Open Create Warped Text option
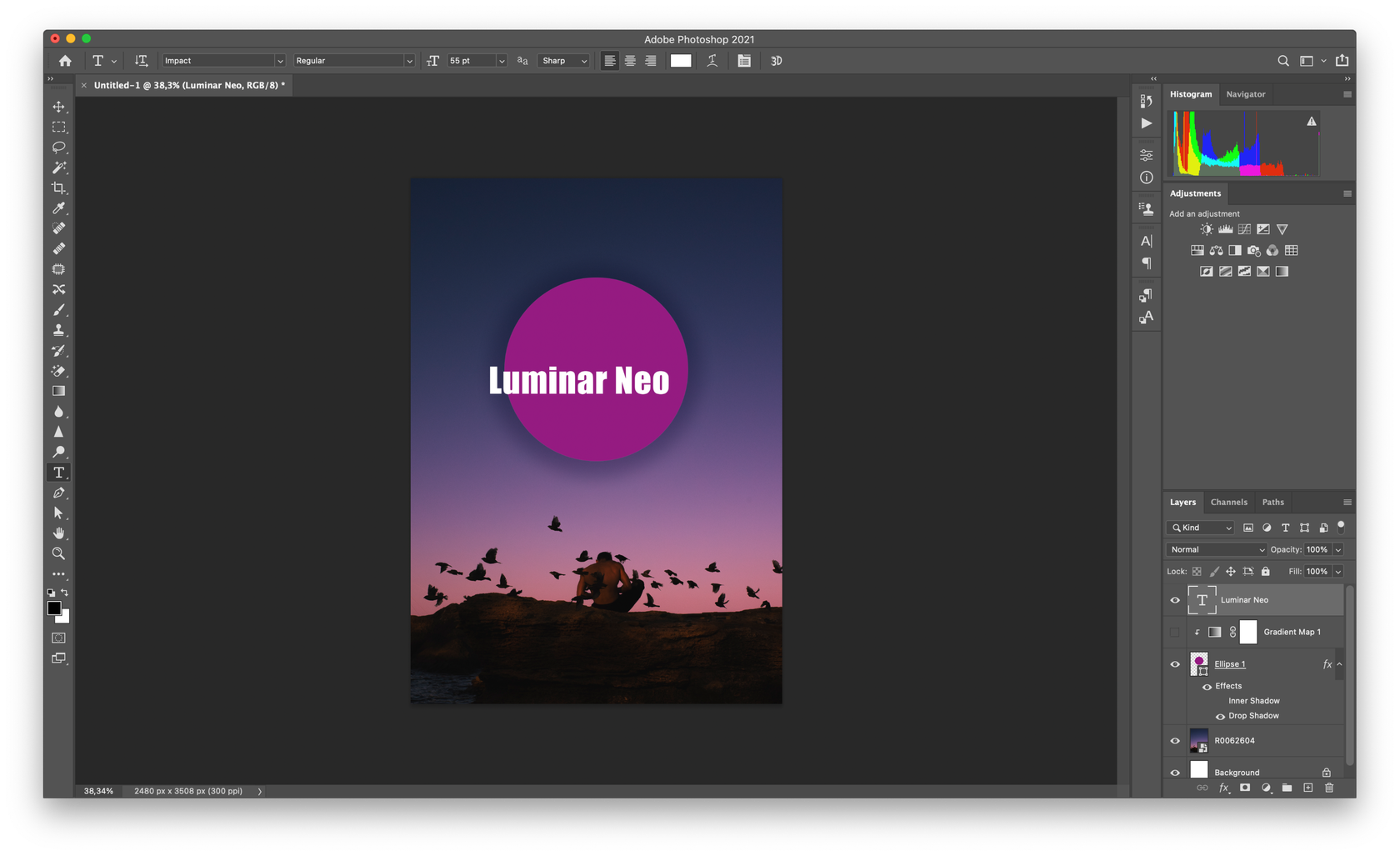The height and width of the screenshot is (856, 1400). 712,61
